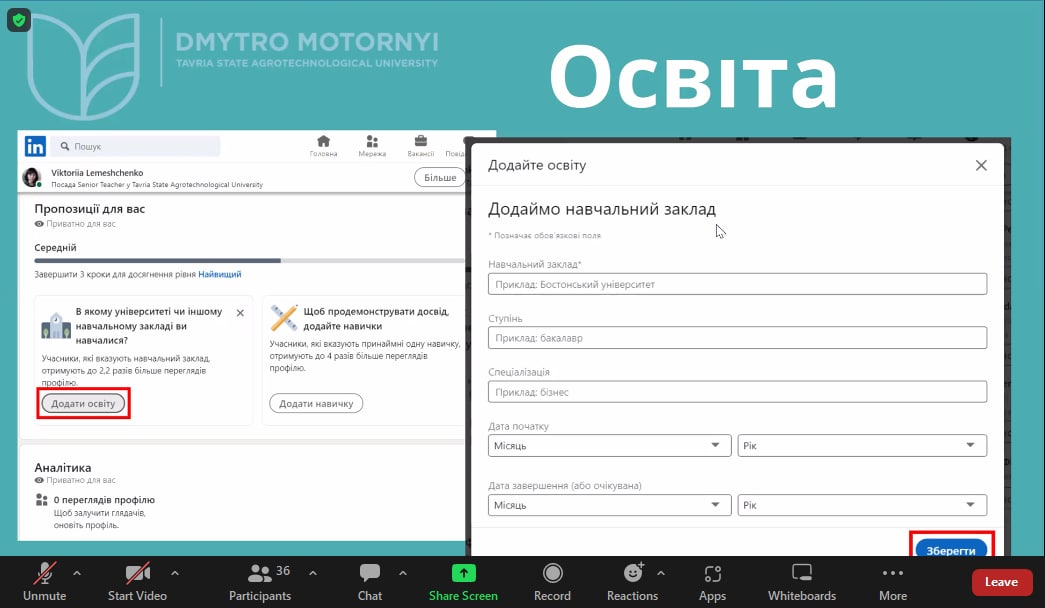This screenshot has width=1045, height=608.
Task: Click the green encryption shield icon
Action: coord(19,20)
